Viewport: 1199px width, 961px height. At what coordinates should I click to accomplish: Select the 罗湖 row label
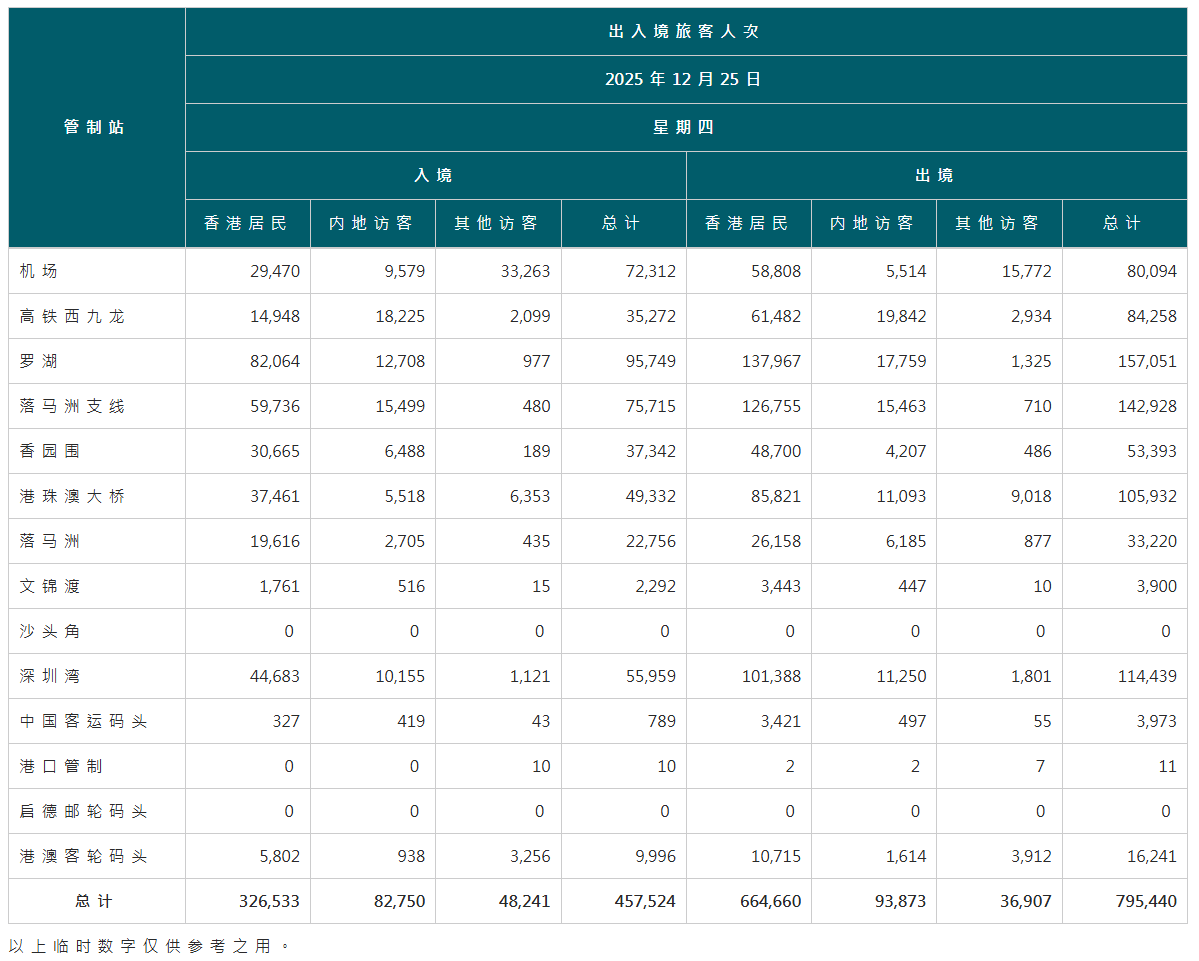[x=39, y=361]
